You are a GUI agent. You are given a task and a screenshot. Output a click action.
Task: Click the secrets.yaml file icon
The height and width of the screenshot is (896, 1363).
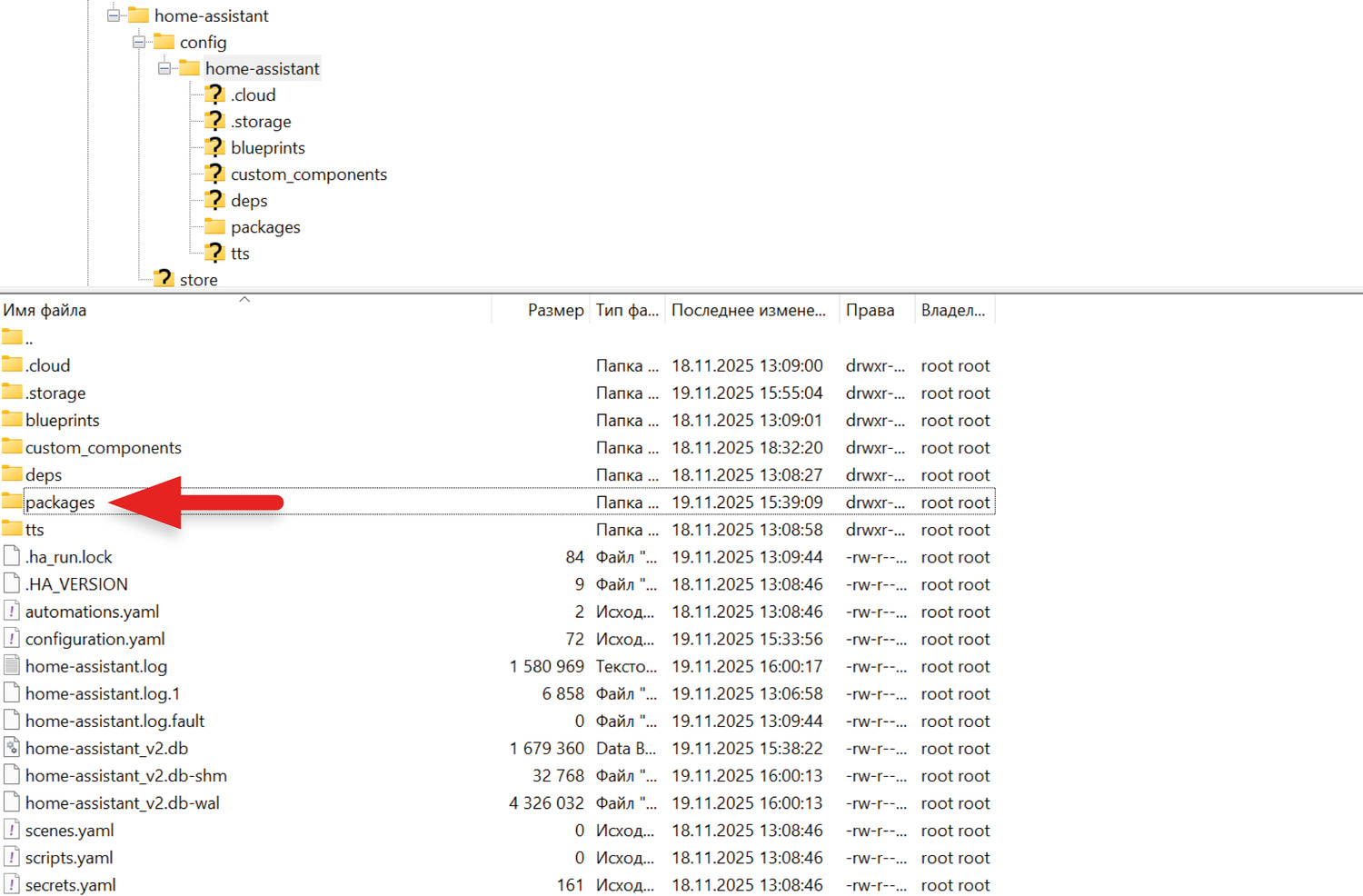coord(12,884)
